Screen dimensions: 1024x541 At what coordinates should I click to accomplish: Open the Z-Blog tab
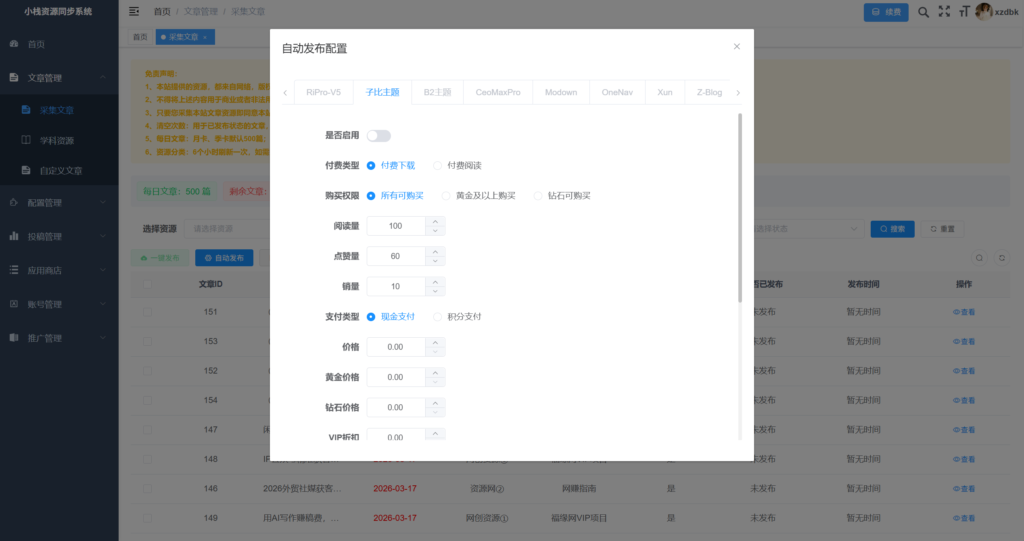click(709, 92)
